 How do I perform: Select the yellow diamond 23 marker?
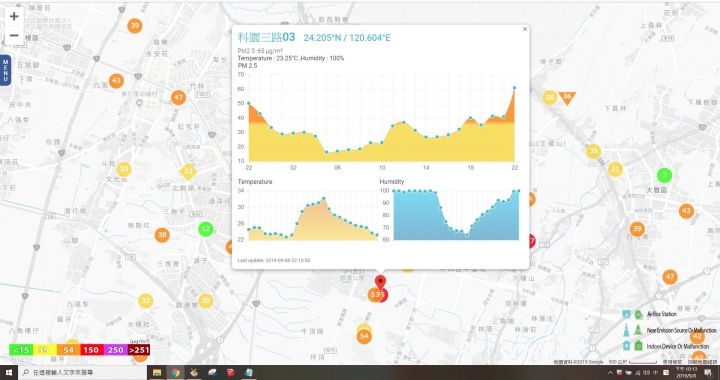click(188, 172)
